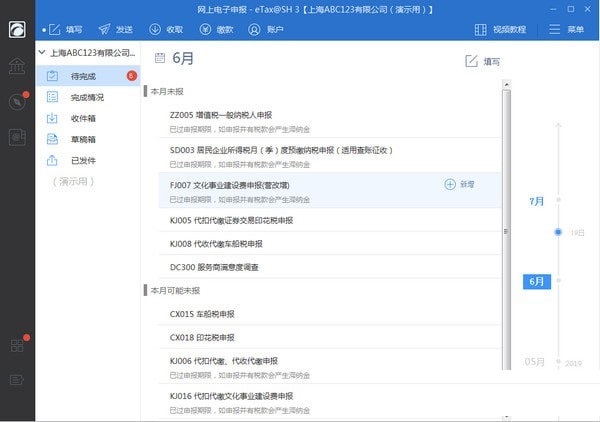Select the 待完成 menu item
Image resolution: width=600 pixels, height=422 pixels.
[88, 76]
